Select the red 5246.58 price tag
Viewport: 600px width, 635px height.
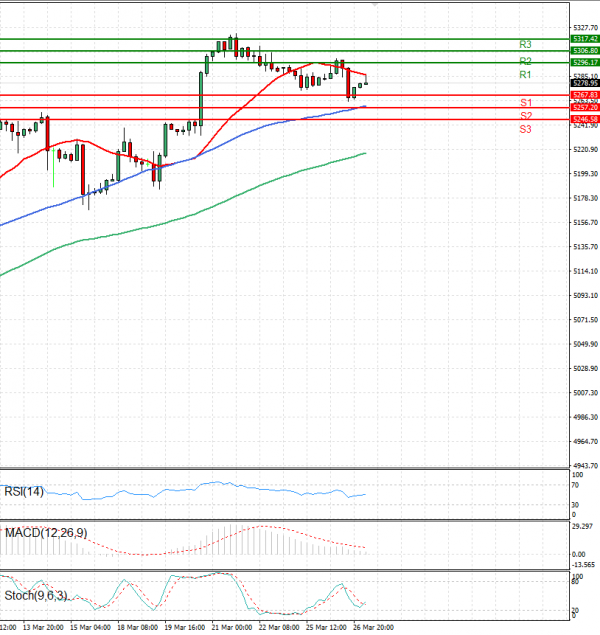585,119
